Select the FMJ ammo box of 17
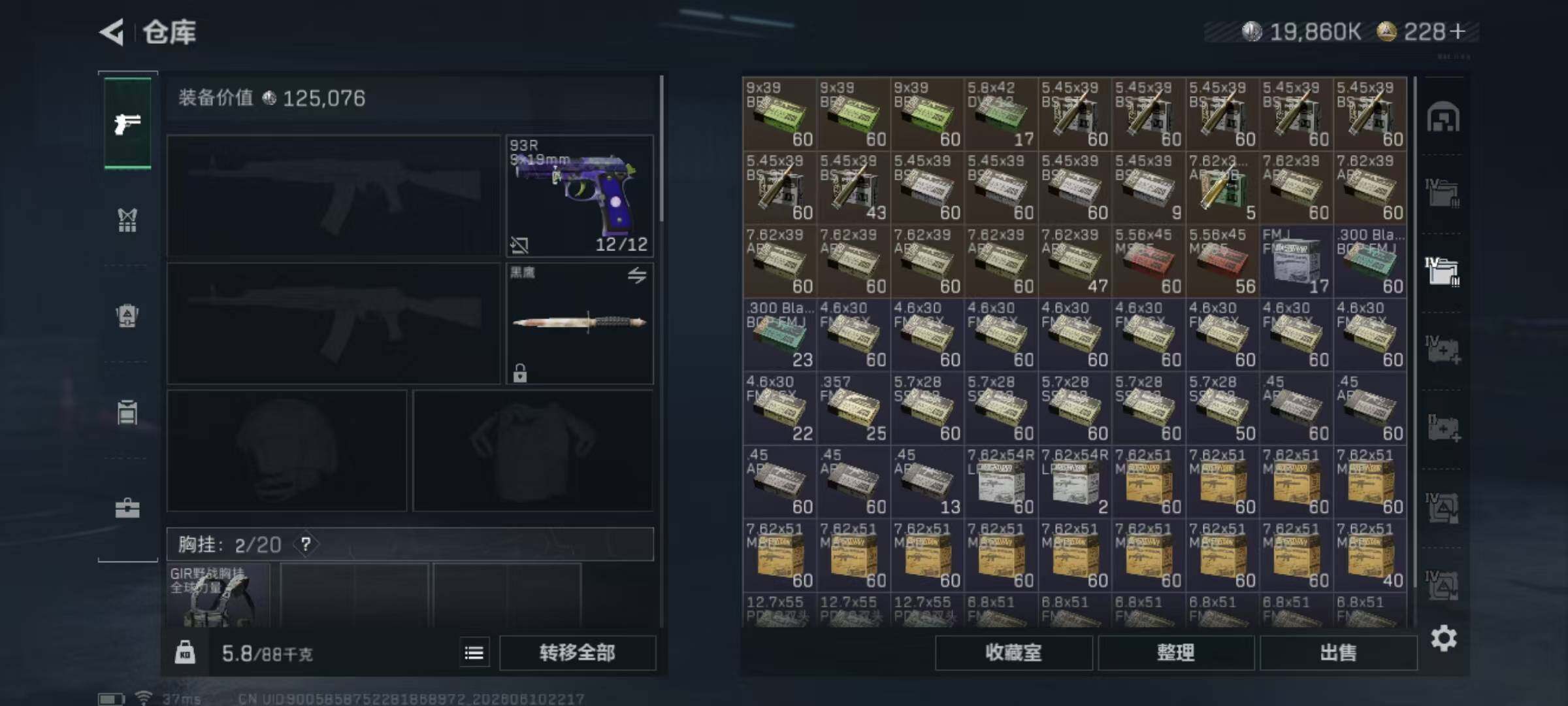The height and width of the screenshot is (706, 1568). (1296, 261)
